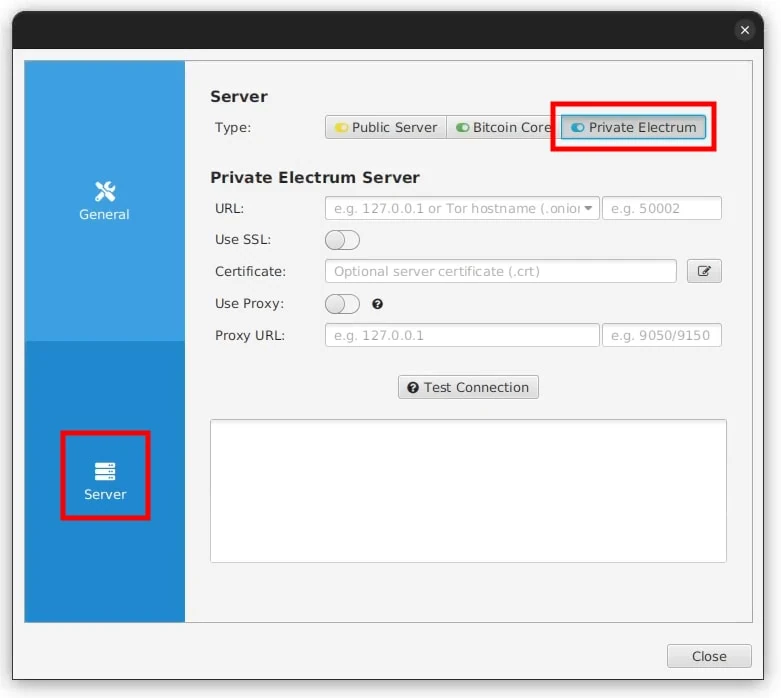Turn on the Use Proxy switch

pos(342,304)
